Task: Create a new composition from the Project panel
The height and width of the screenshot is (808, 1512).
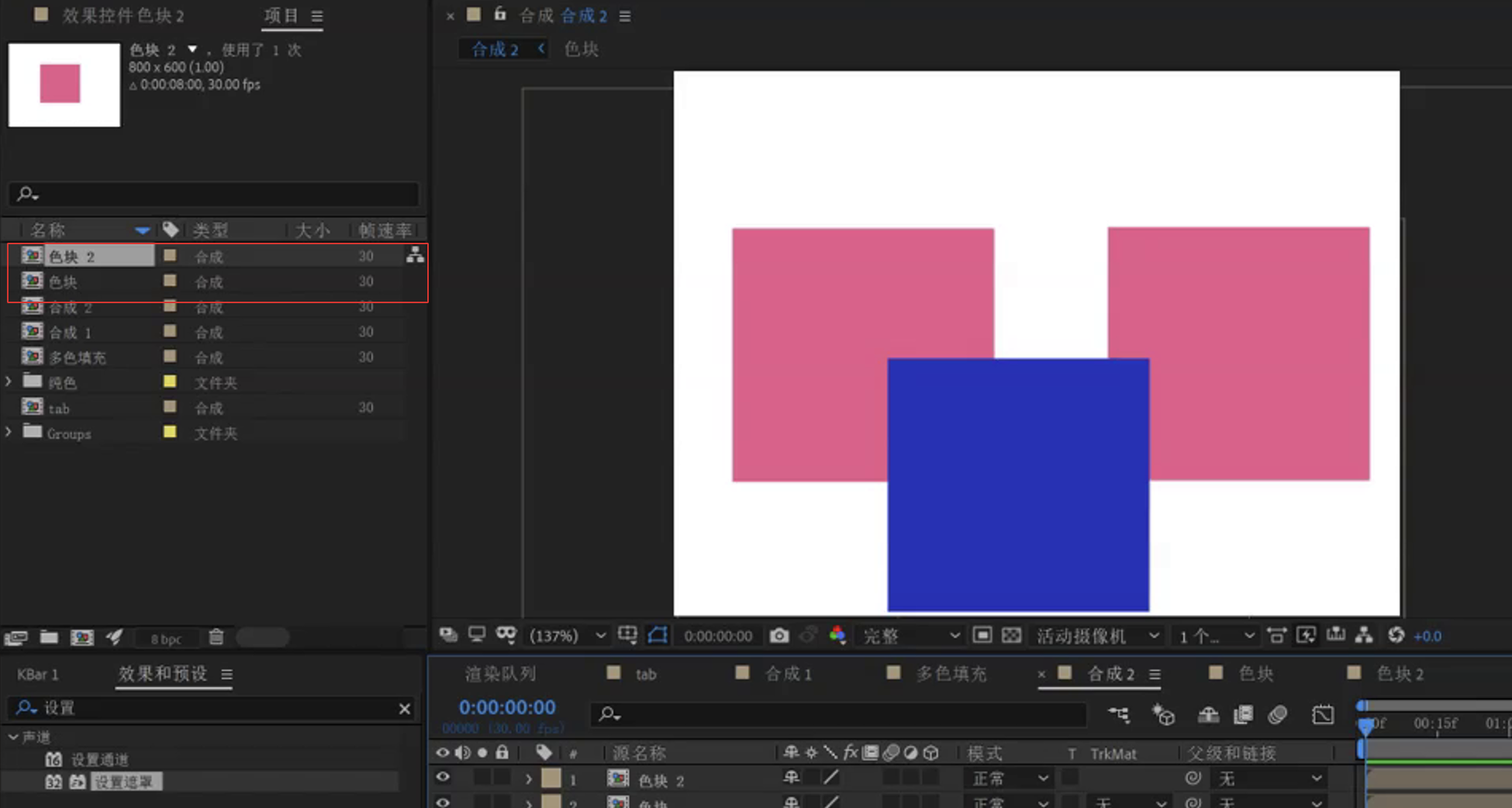Action: [81, 637]
